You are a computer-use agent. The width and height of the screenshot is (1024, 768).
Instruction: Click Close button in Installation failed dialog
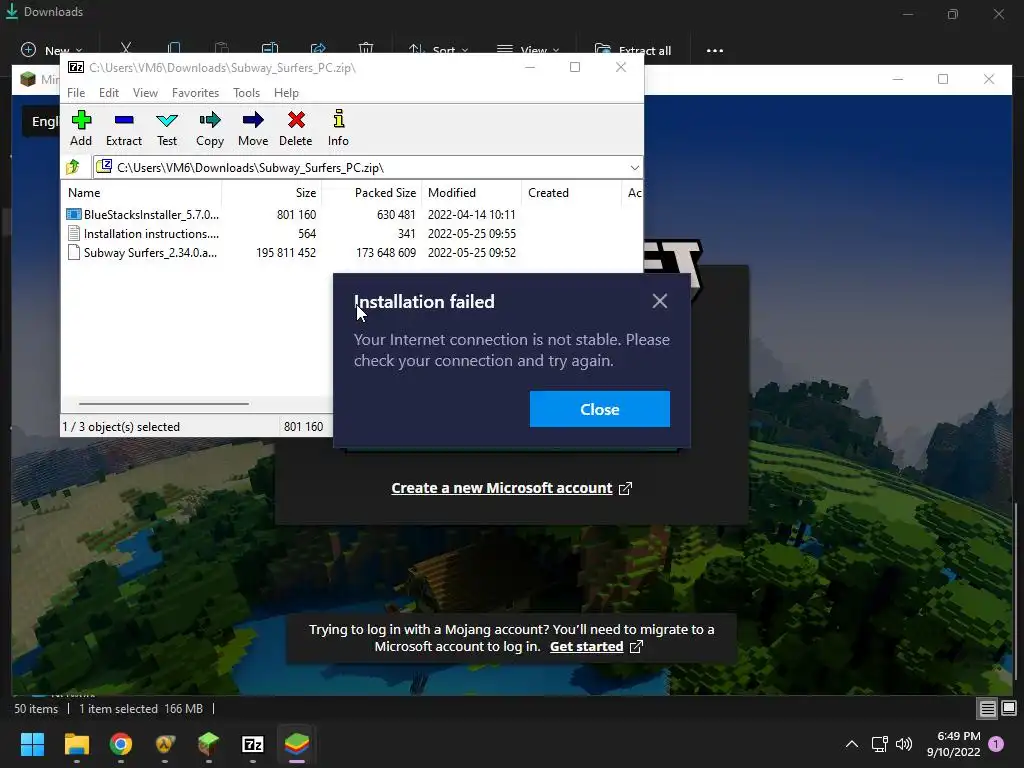pos(600,409)
